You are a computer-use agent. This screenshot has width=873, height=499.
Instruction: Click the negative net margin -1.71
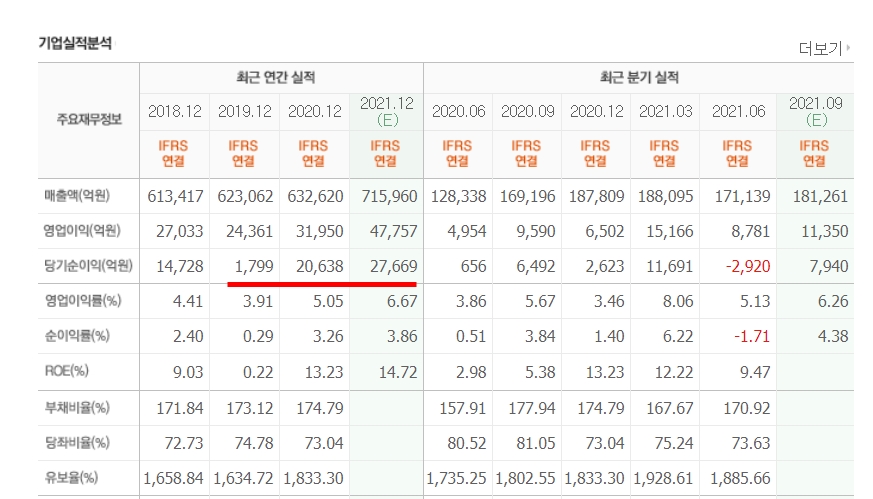752,337
